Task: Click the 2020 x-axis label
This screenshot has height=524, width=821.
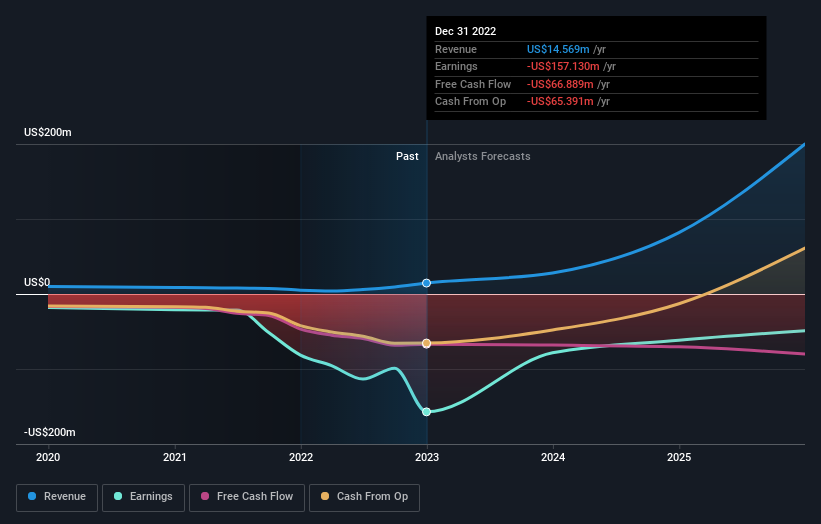Action: point(48,457)
